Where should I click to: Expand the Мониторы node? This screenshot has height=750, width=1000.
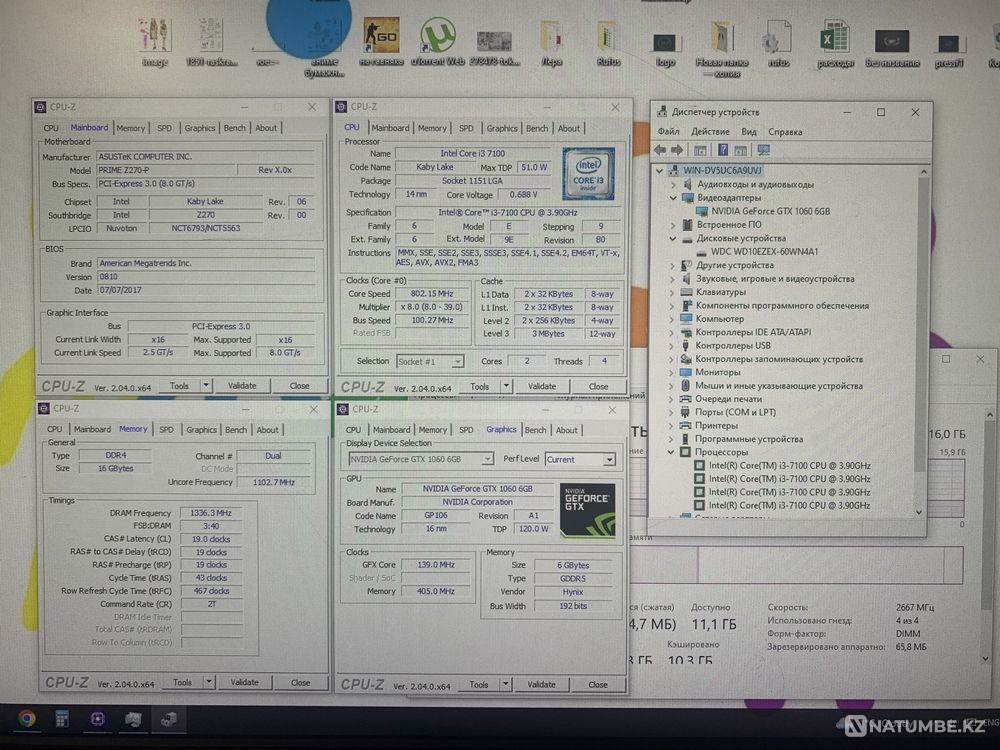pos(672,372)
